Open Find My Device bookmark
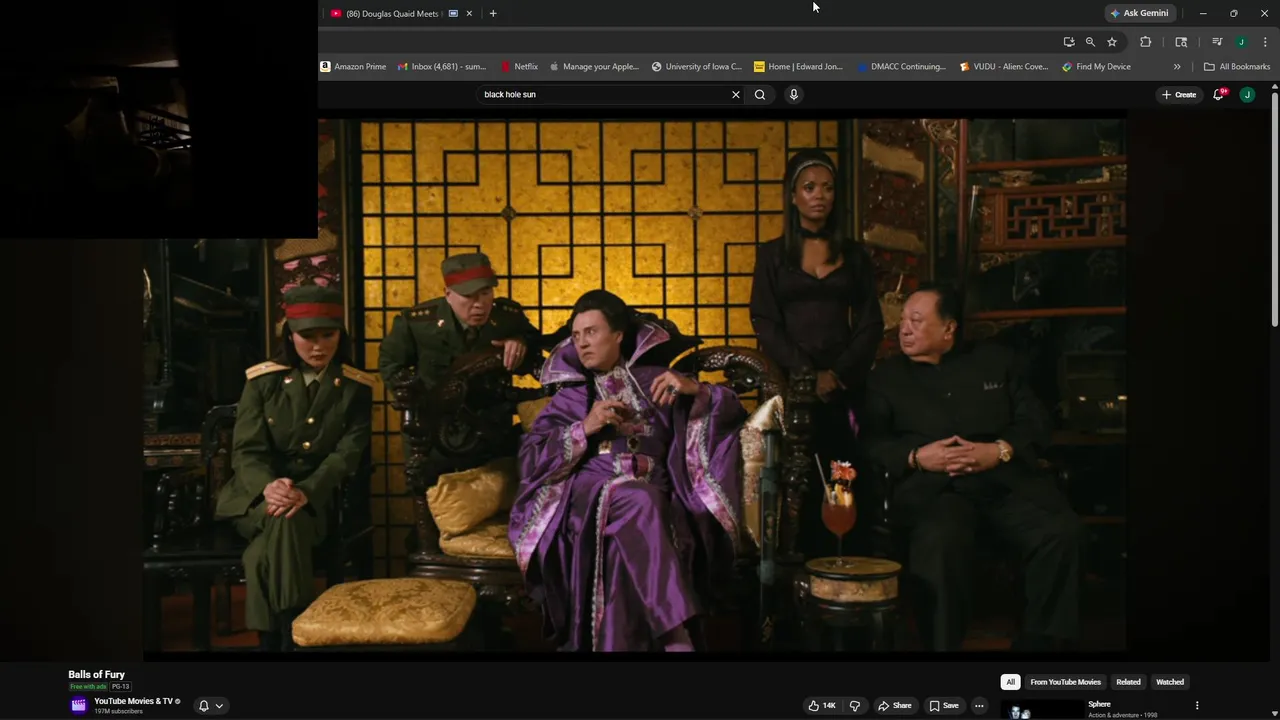 pyautogui.click(x=1097, y=67)
